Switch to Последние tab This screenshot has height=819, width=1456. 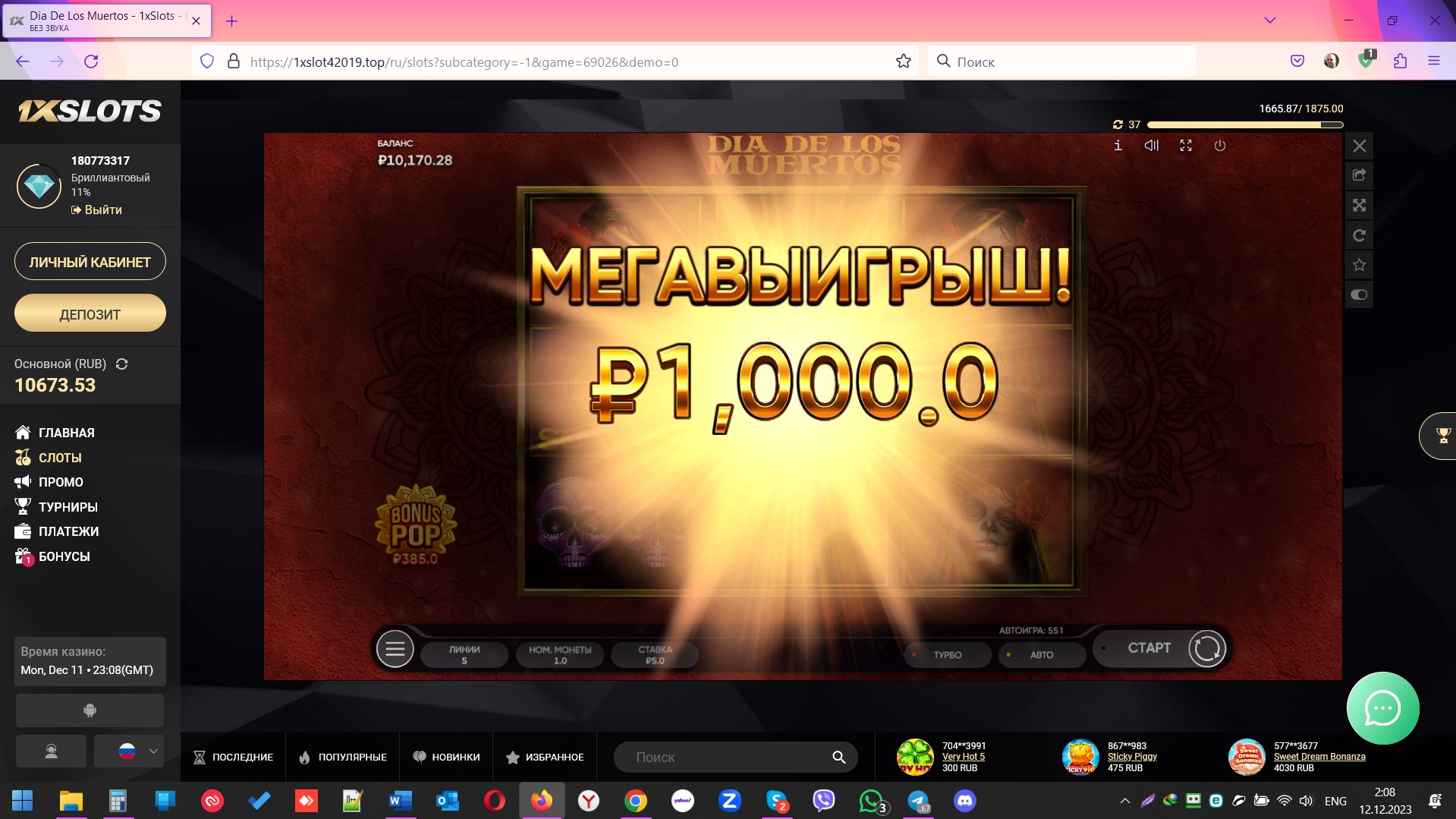[x=233, y=758]
